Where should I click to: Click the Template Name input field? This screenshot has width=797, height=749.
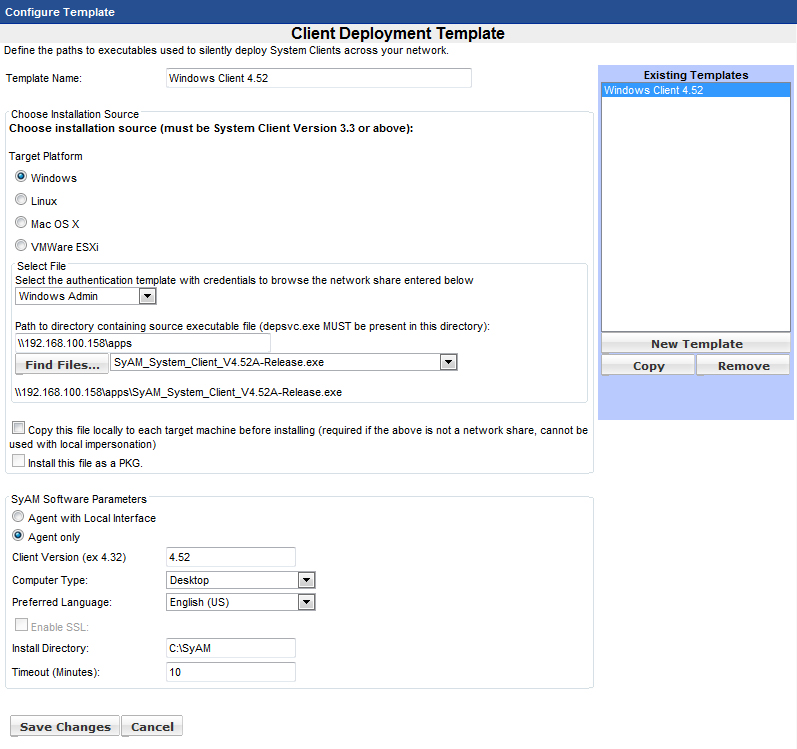pyautogui.click(x=318, y=78)
